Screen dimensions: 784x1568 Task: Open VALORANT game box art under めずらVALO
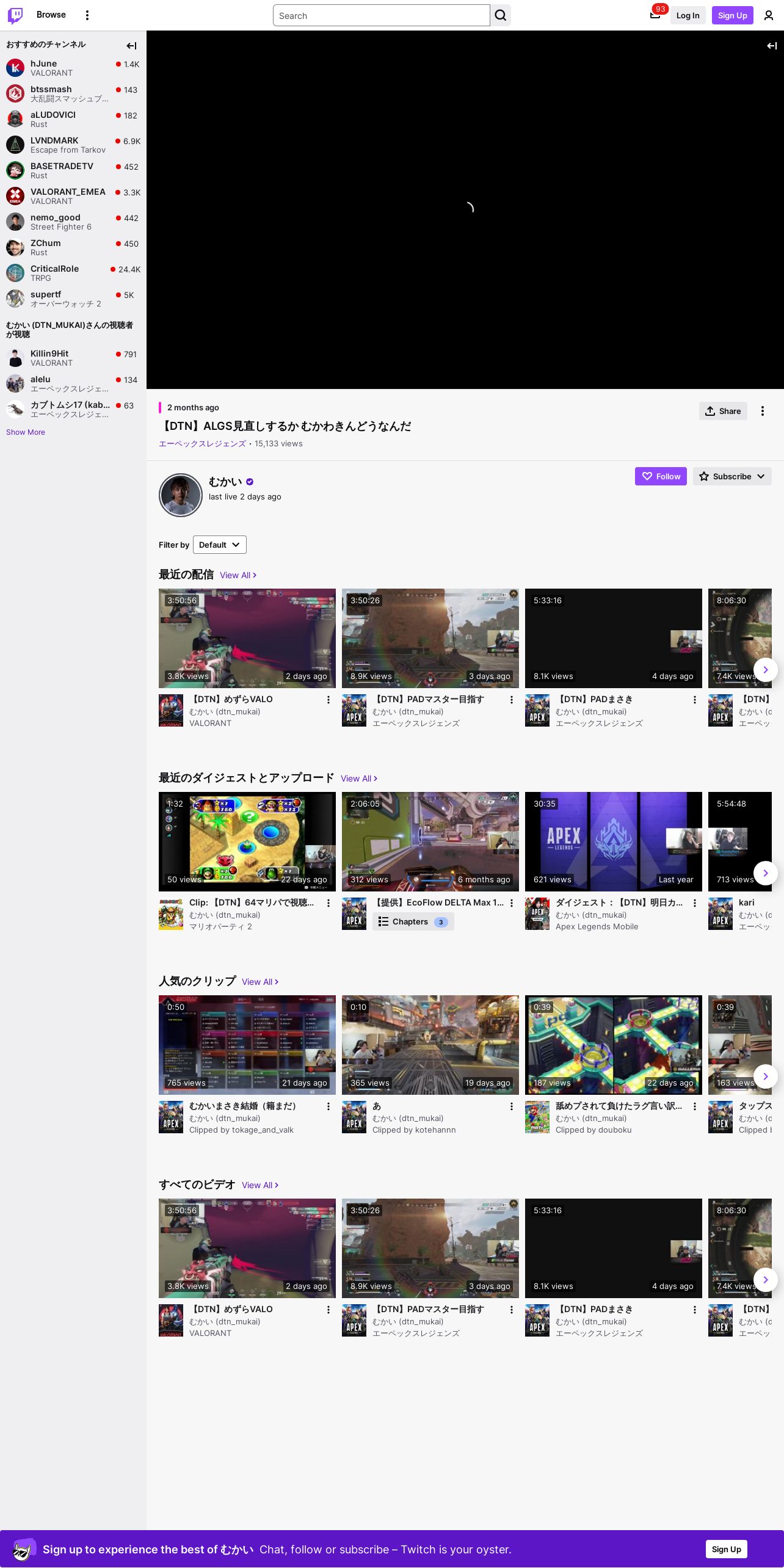[x=171, y=711]
